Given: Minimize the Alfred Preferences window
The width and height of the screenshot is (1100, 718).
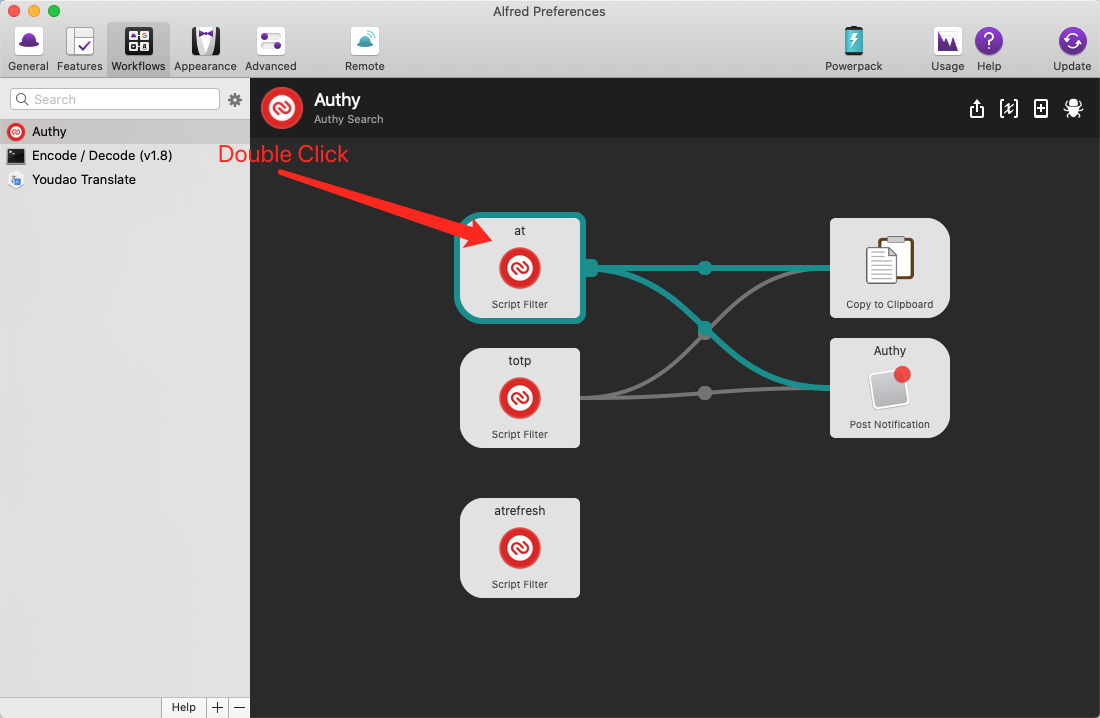Looking at the screenshot, I should (34, 11).
